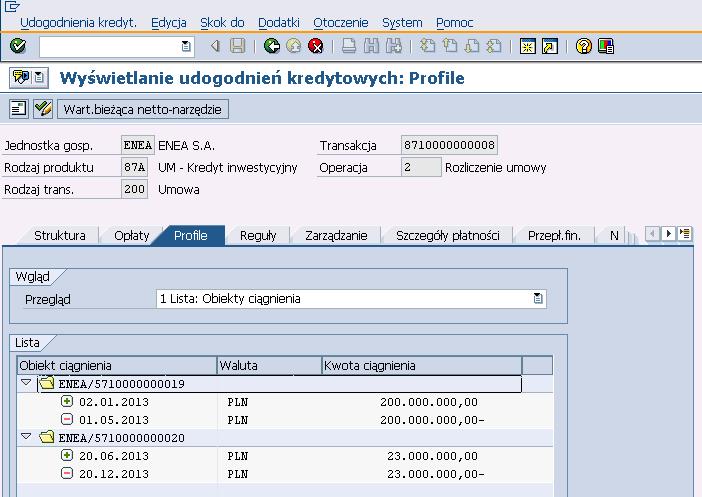Click the Print icon
Image resolution: width=702 pixels, height=497 pixels.
click(349, 46)
